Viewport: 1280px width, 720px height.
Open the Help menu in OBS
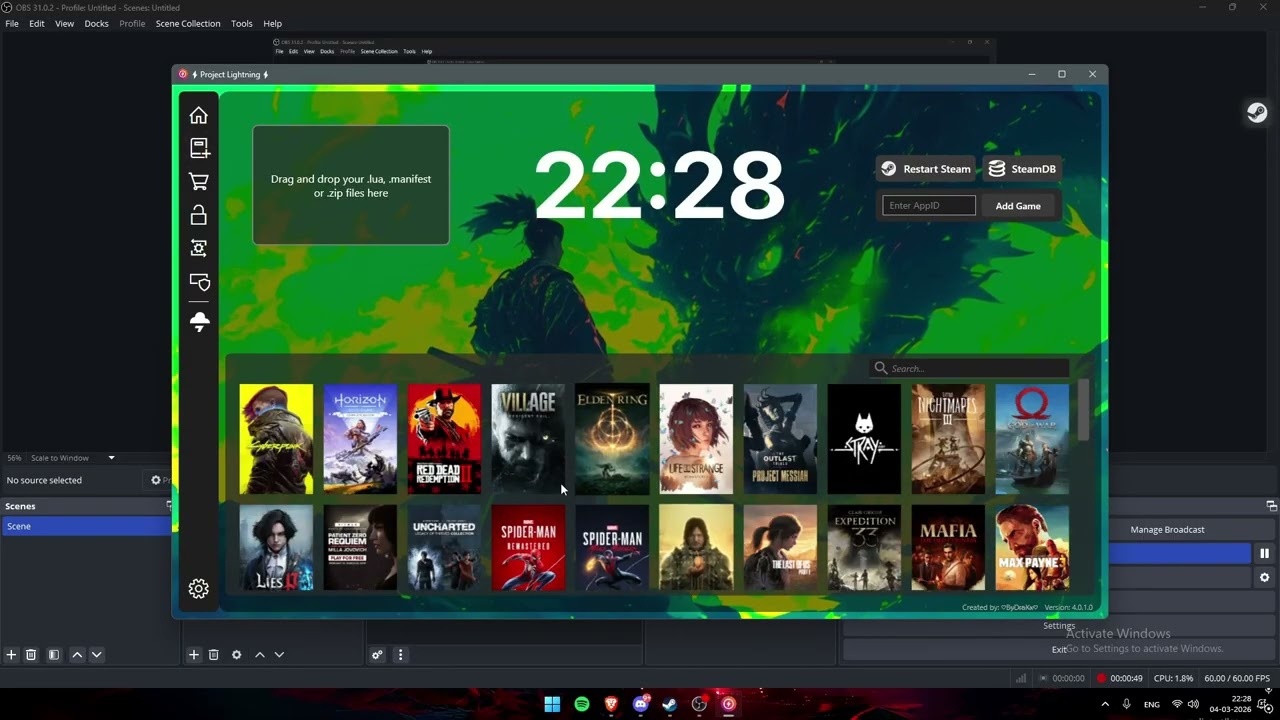tap(272, 23)
